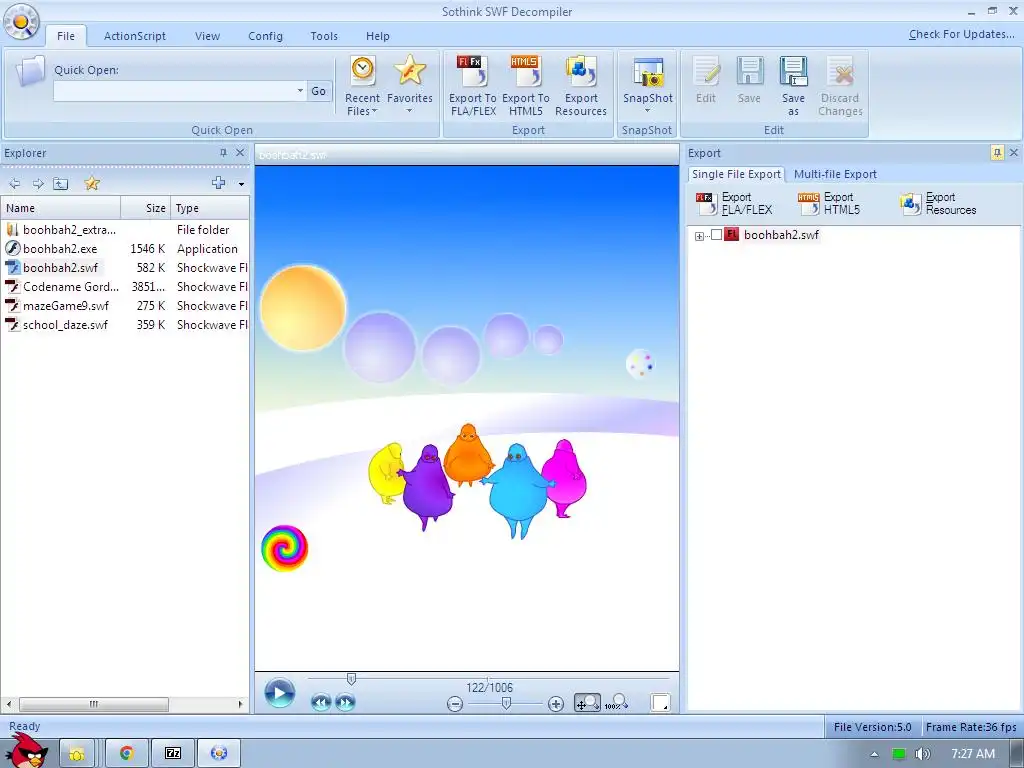1024x768 pixels.
Task: Click the add plus icon in Explorer
Action: tap(218, 184)
